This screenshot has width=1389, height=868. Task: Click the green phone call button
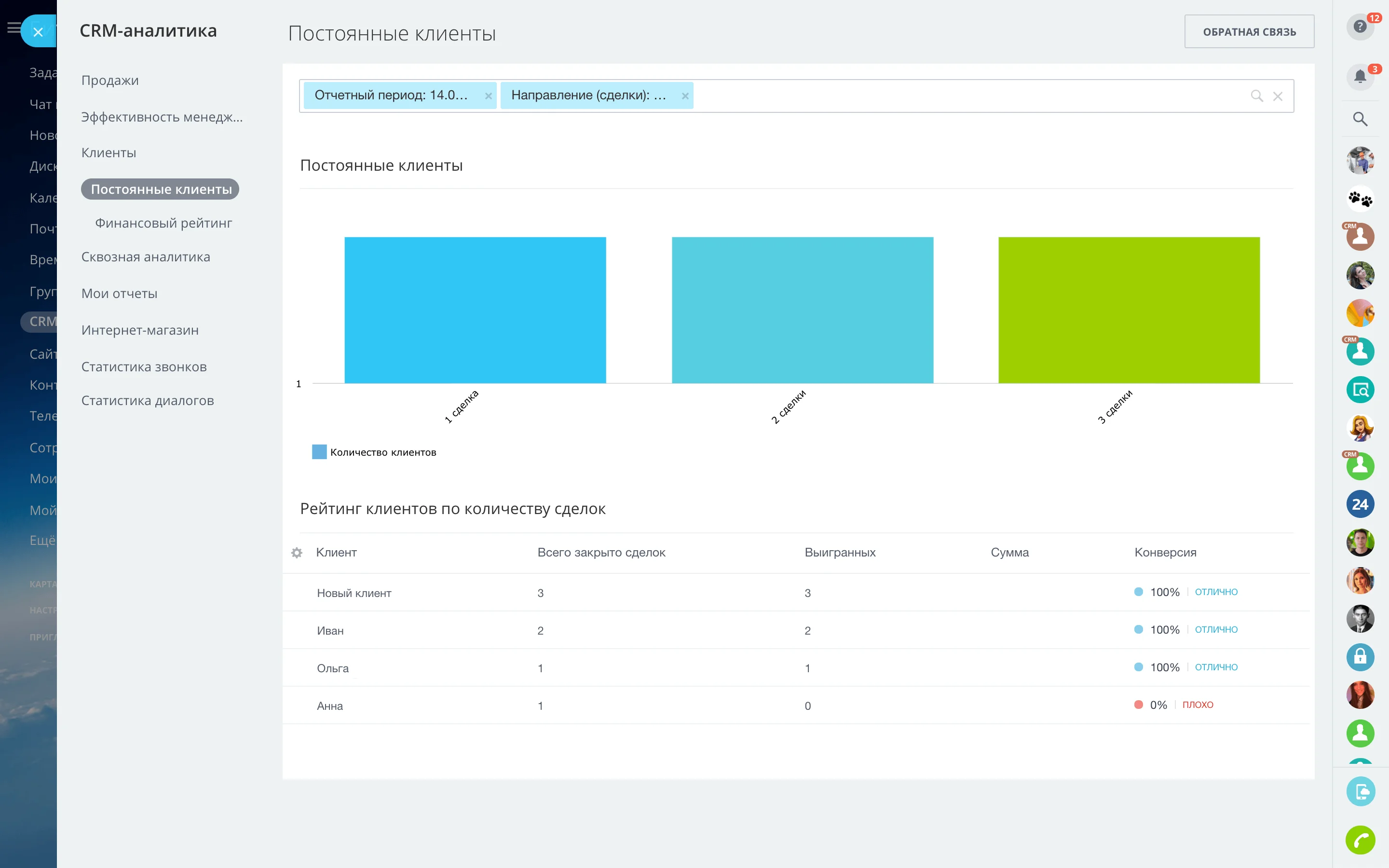point(1360,841)
